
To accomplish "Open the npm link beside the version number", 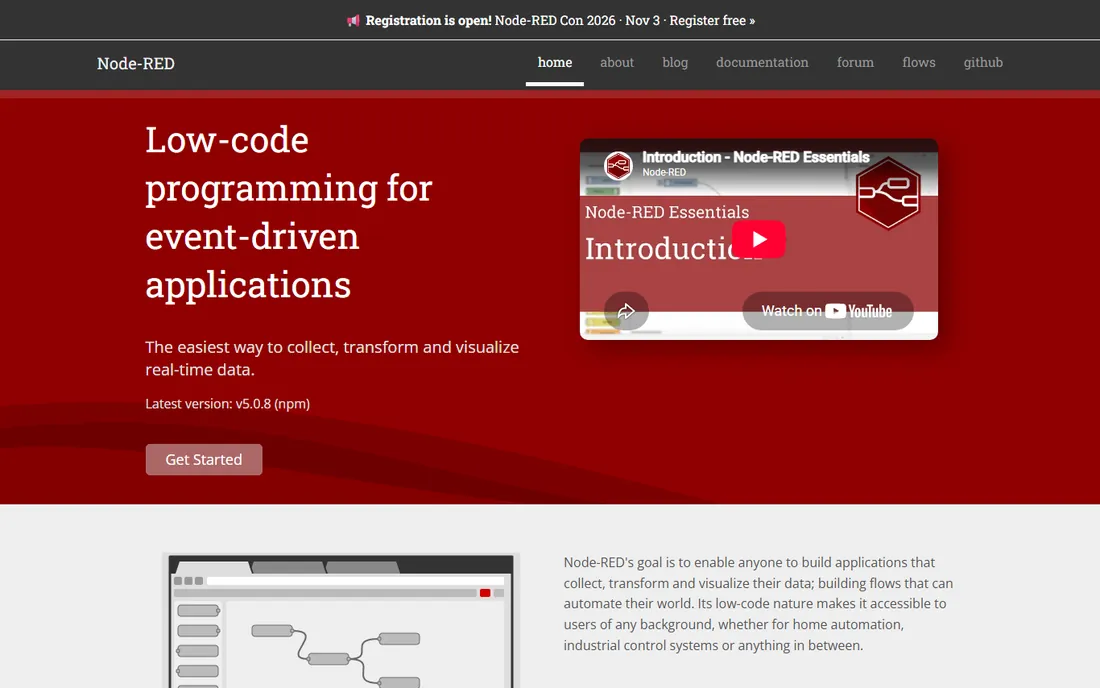I will [x=292, y=404].
